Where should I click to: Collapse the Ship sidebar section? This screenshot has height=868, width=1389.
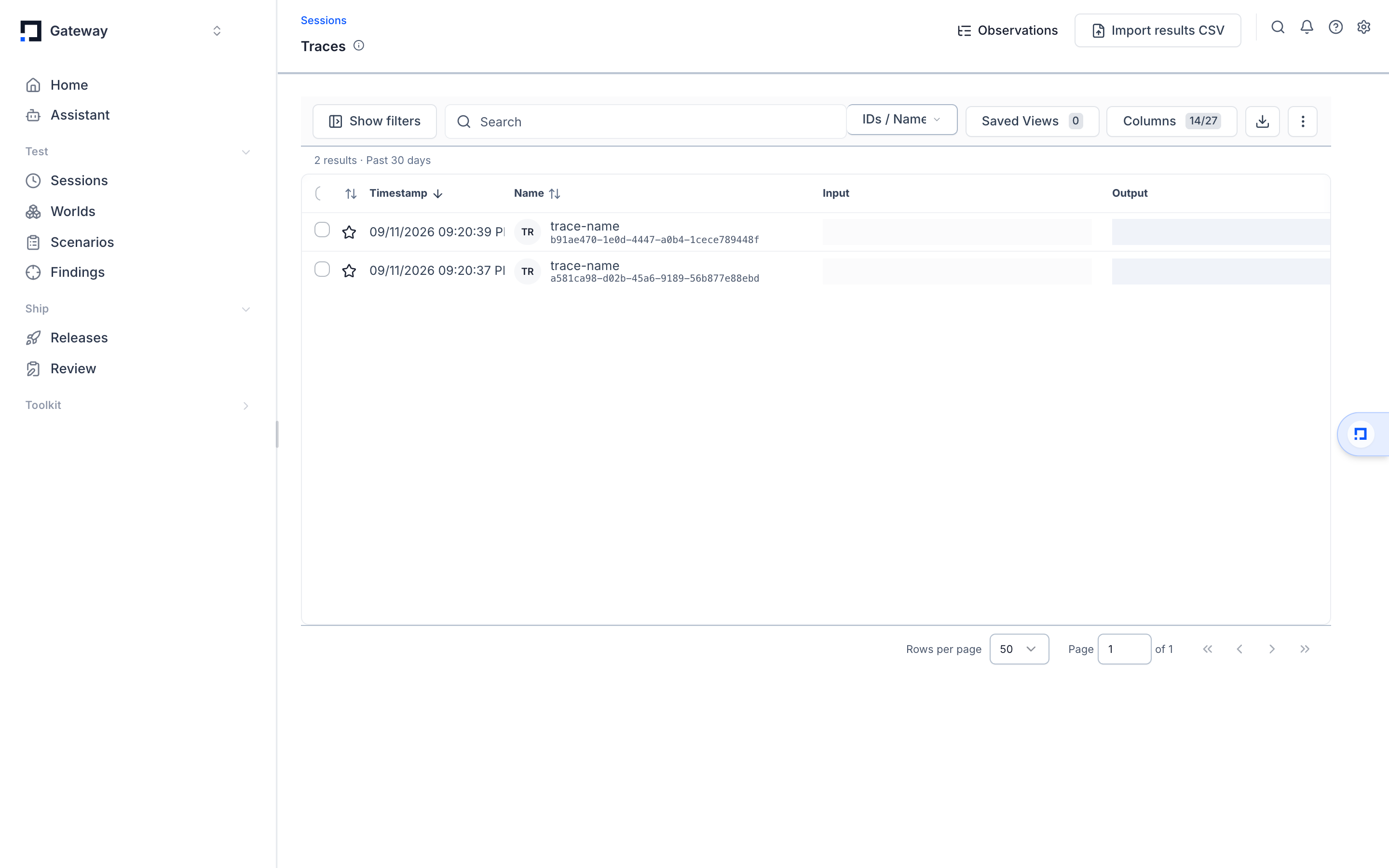pos(245,310)
